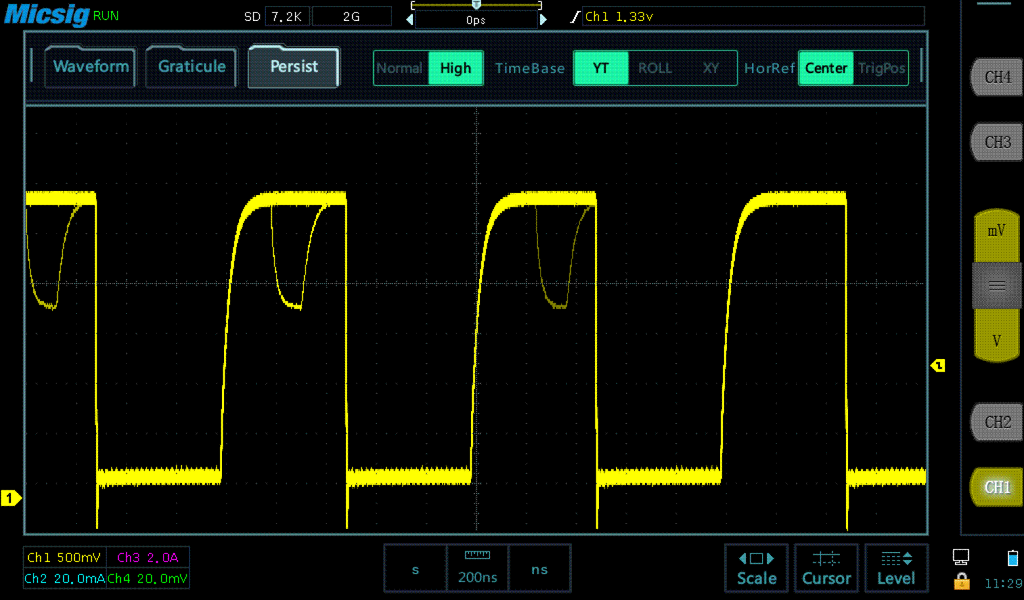Viewport: 1024px width, 600px height.
Task: Increase vertical scale toward V
Action: tap(997, 336)
